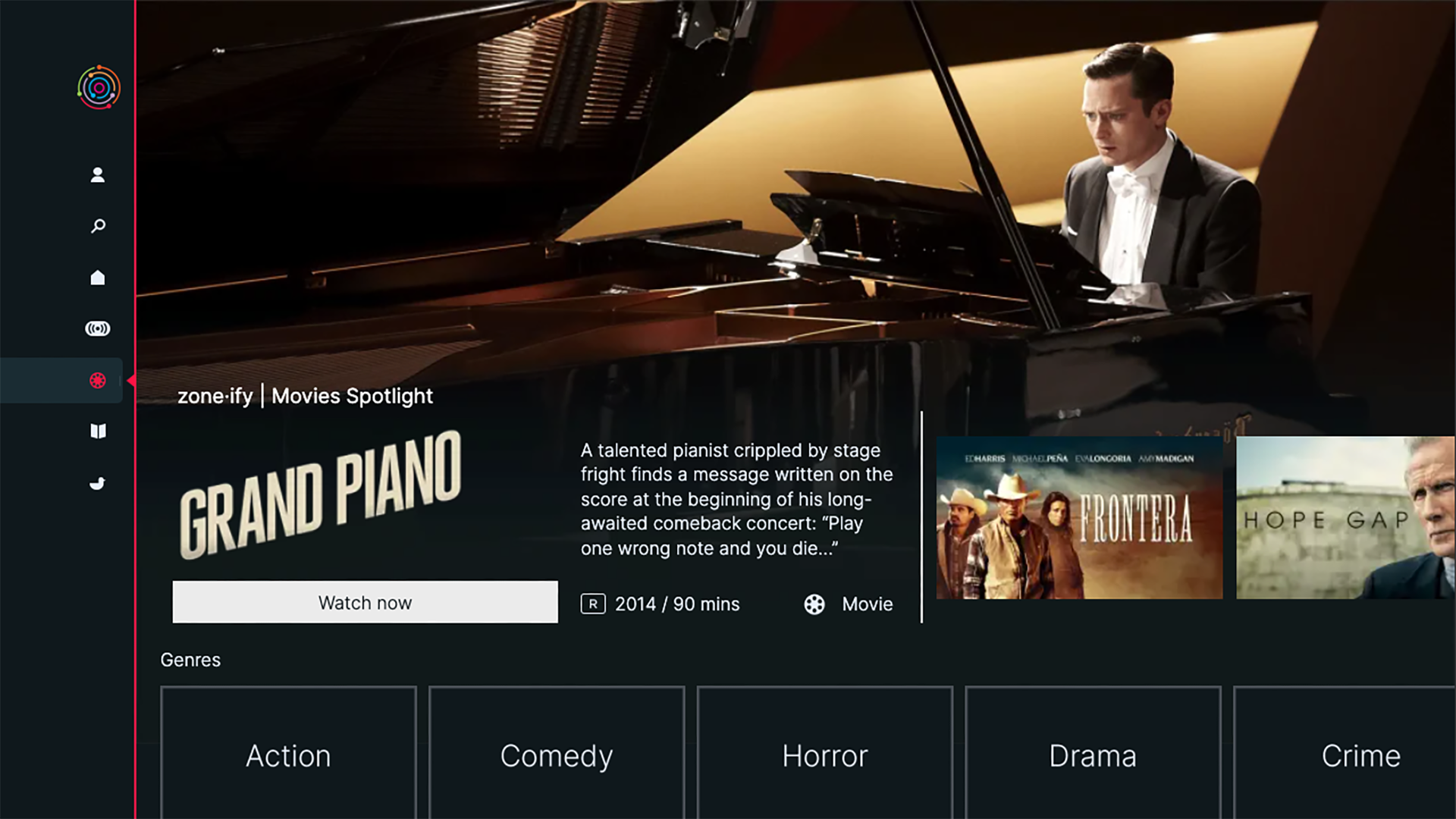Screen dimensions: 1456x819
Task: Open the Horror genre tile
Action: pos(825,752)
